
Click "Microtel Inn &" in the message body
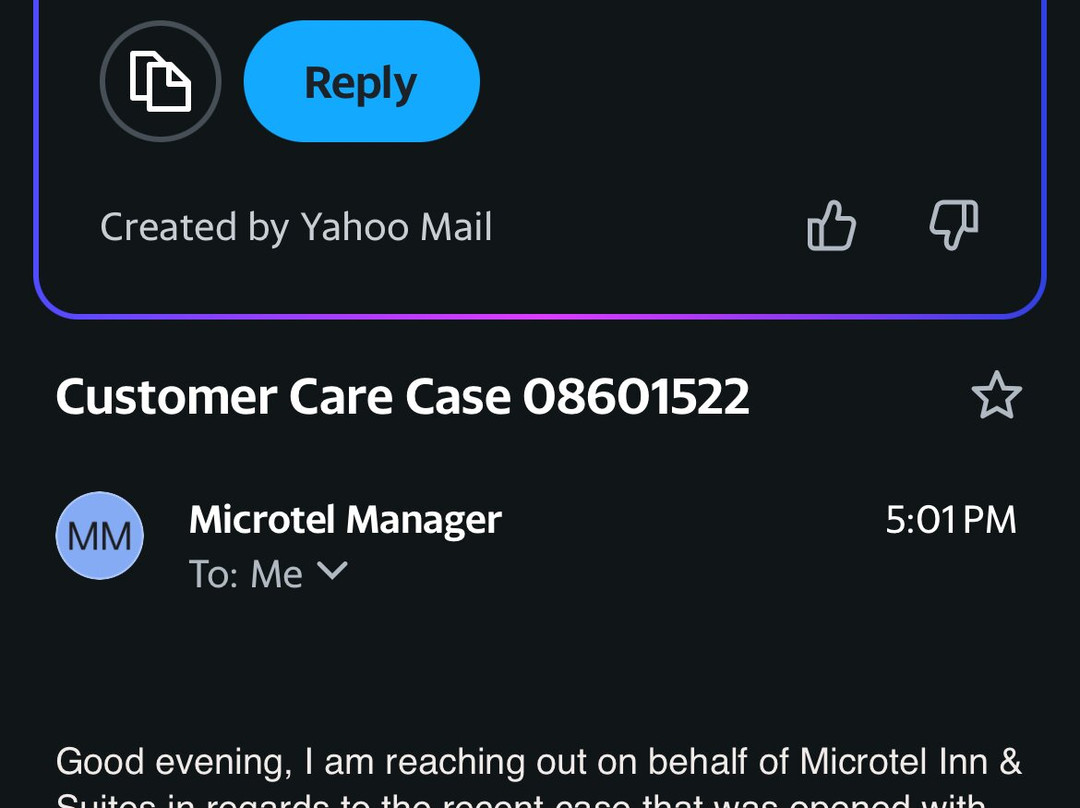tap(910, 762)
